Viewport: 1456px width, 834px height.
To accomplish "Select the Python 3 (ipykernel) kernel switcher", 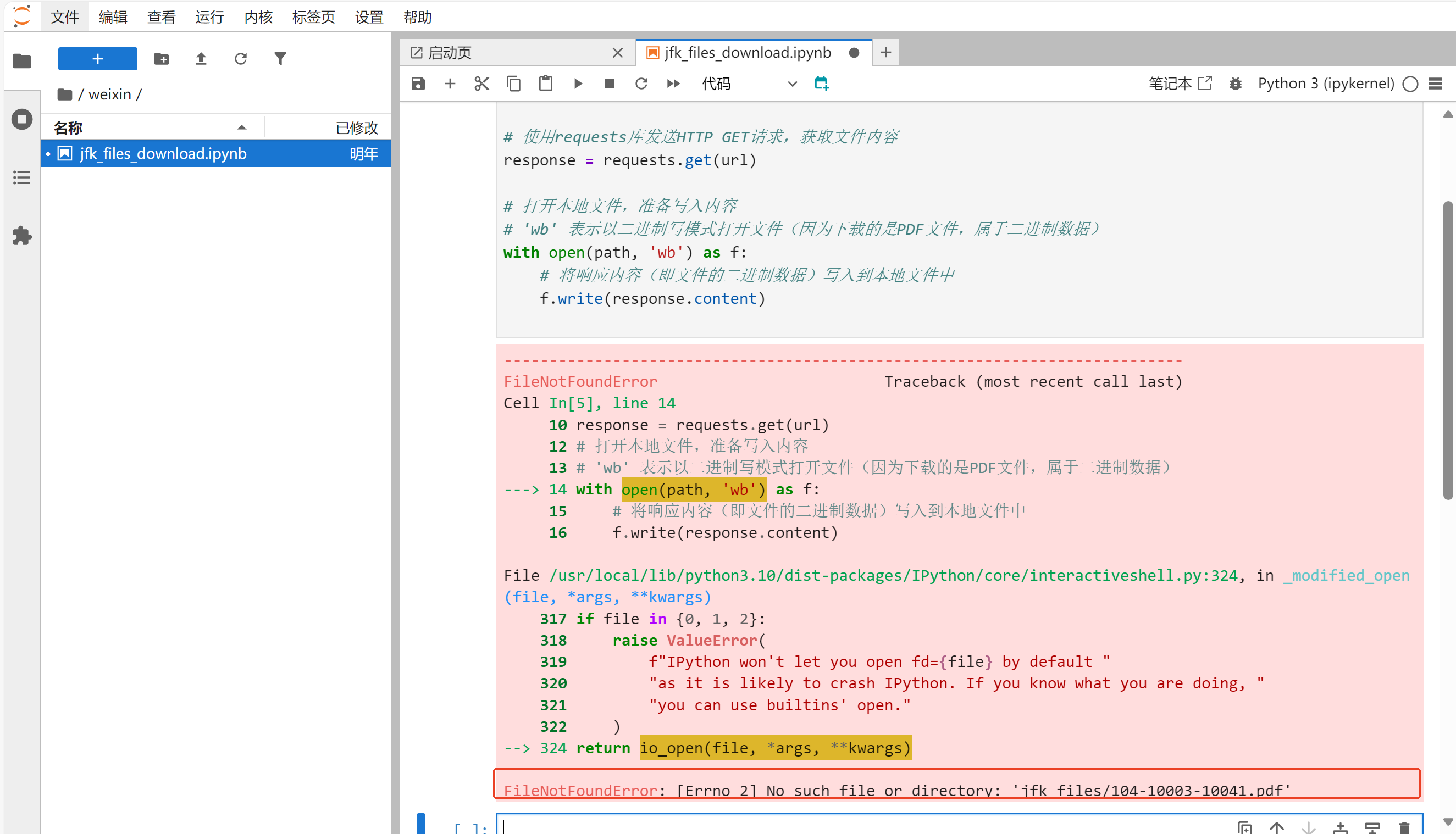I will (x=1325, y=84).
